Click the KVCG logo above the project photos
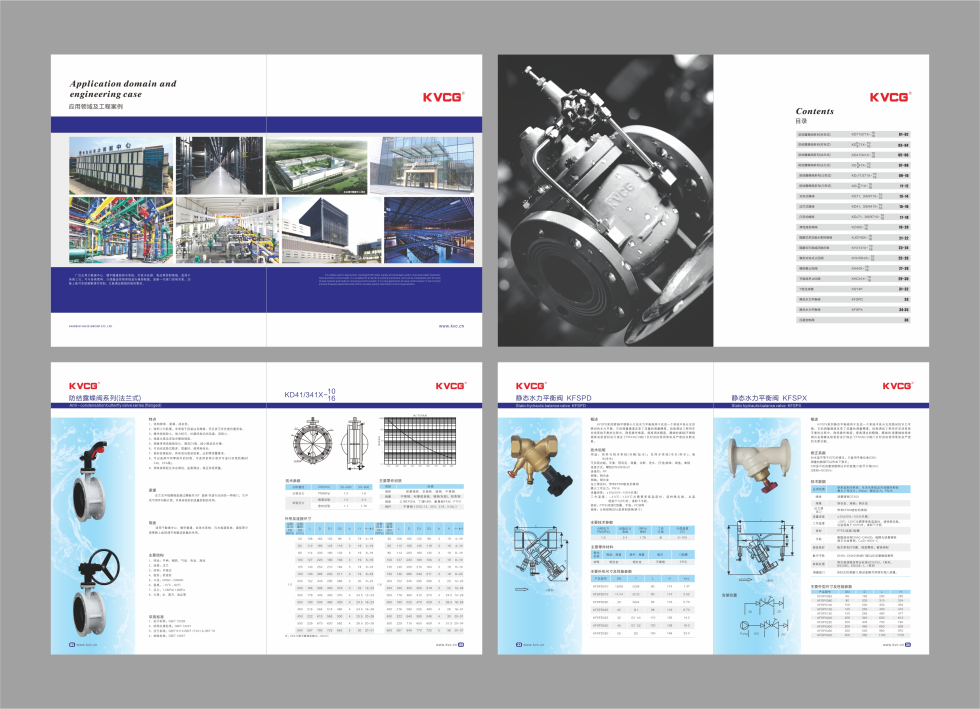Image resolution: width=980 pixels, height=709 pixels. pyautogui.click(x=443, y=97)
